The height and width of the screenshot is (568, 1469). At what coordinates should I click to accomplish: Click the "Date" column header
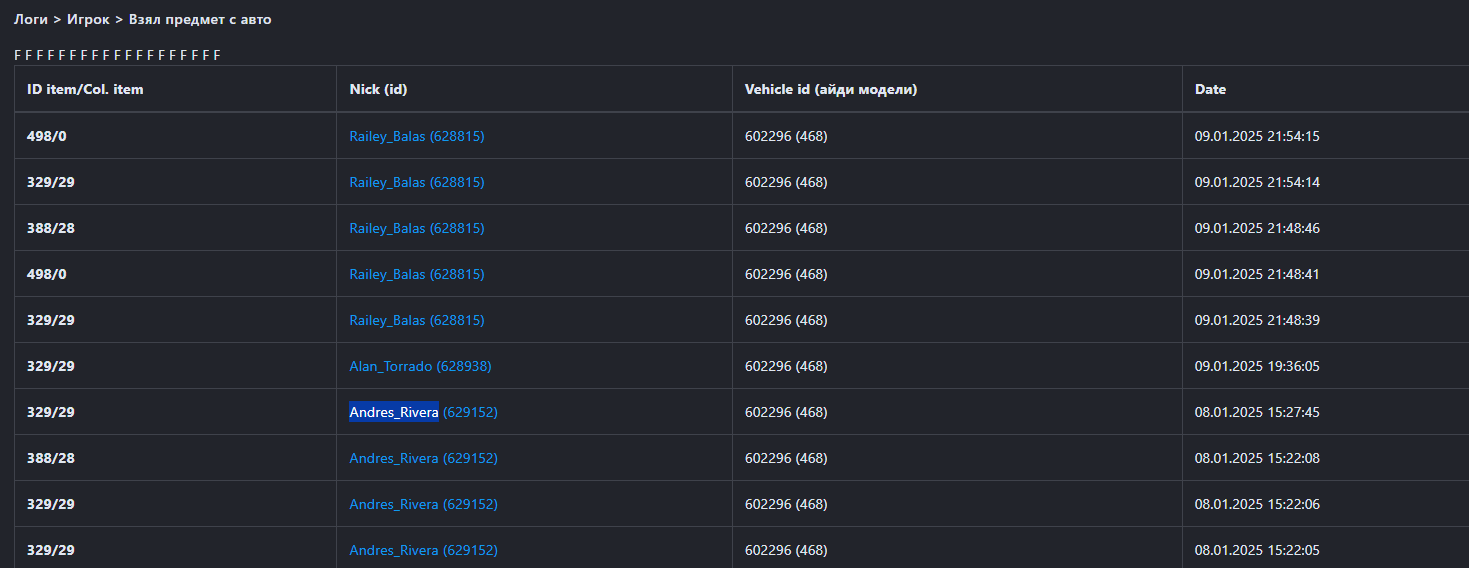click(1210, 89)
